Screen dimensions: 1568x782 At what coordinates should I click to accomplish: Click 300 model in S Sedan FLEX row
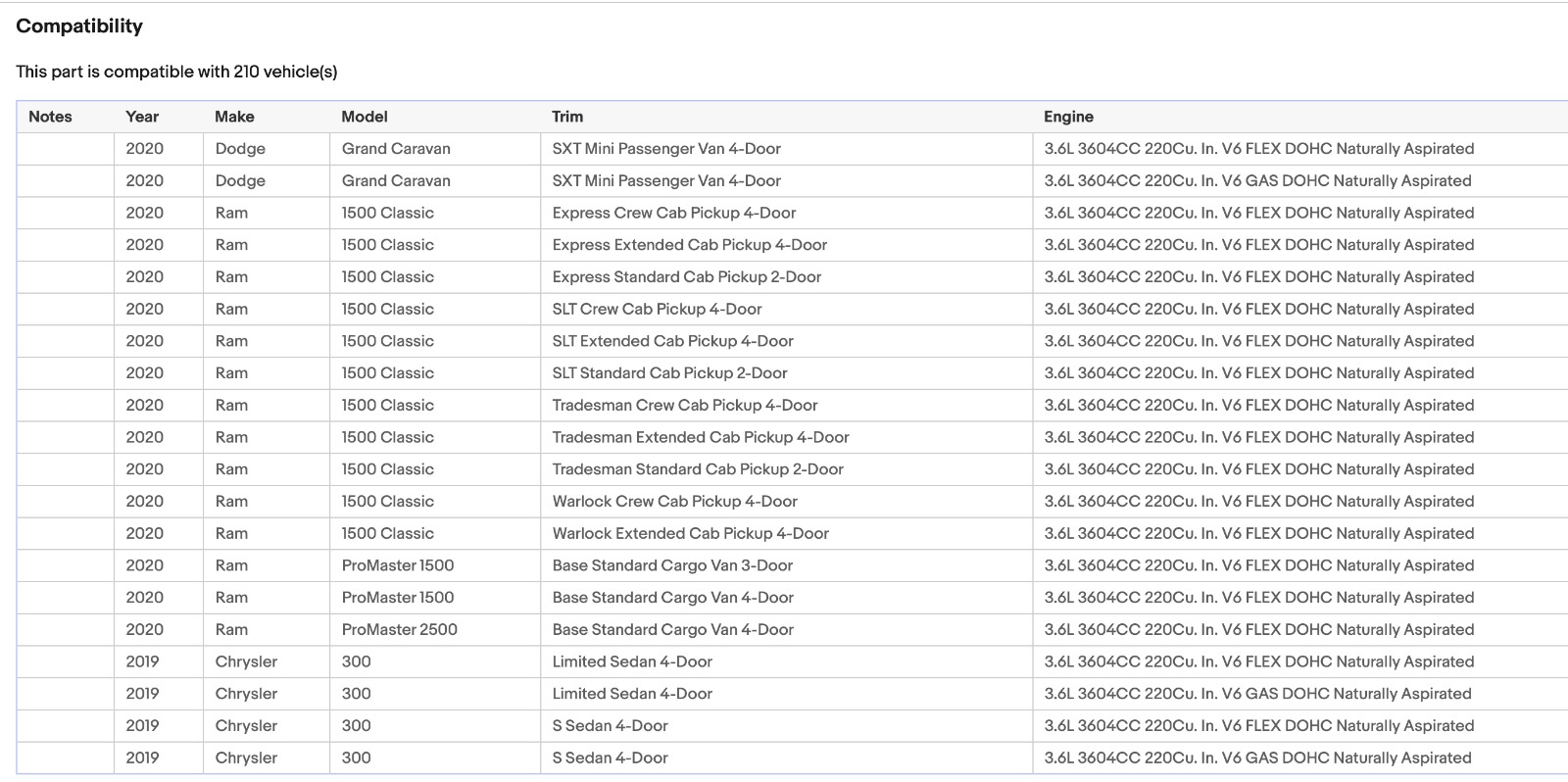pyautogui.click(x=357, y=726)
